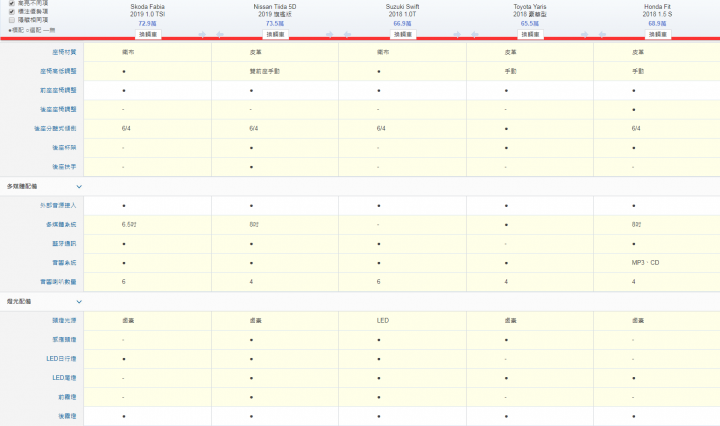Click 換輛車 button under Honda Fit
The width and height of the screenshot is (720, 426).
coord(658,34)
